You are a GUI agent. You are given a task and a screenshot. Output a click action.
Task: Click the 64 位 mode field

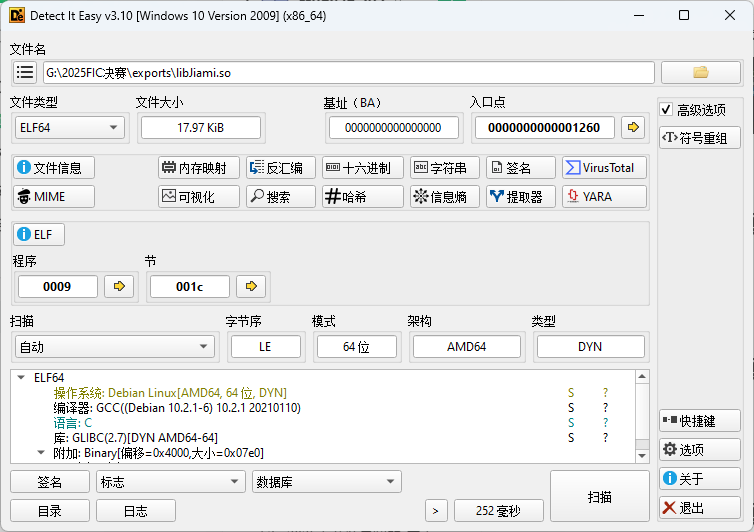tap(356, 347)
